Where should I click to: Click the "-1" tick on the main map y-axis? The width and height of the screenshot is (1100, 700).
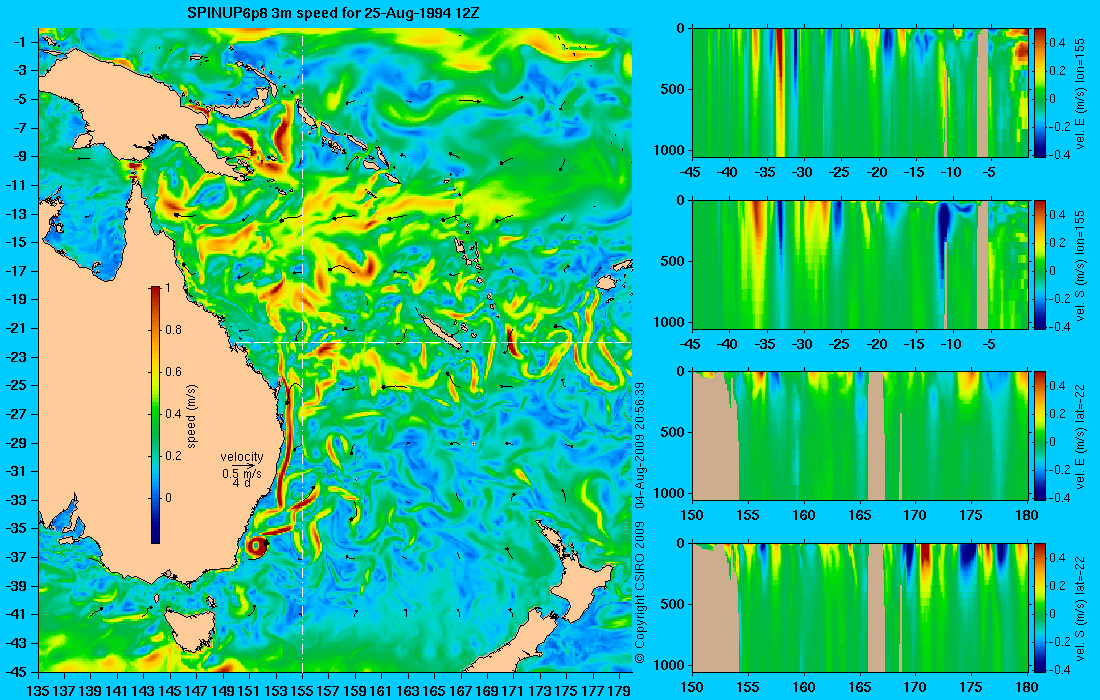(19, 42)
